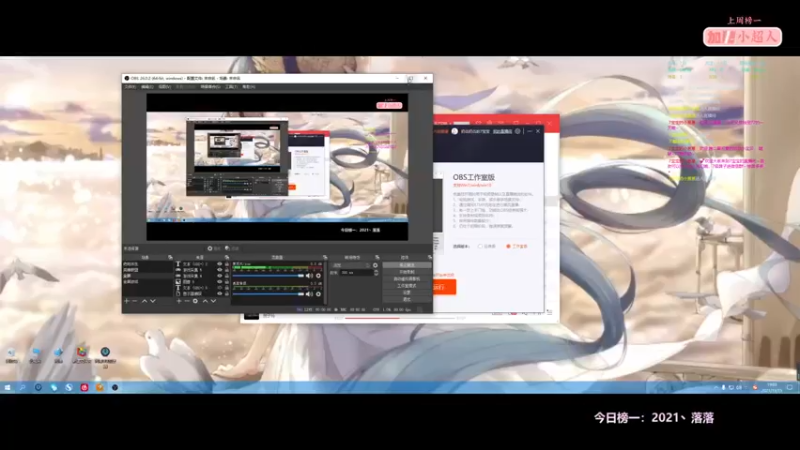Toggle visibility eye of the 图像 image source
800x450 pixels.
[219, 282]
